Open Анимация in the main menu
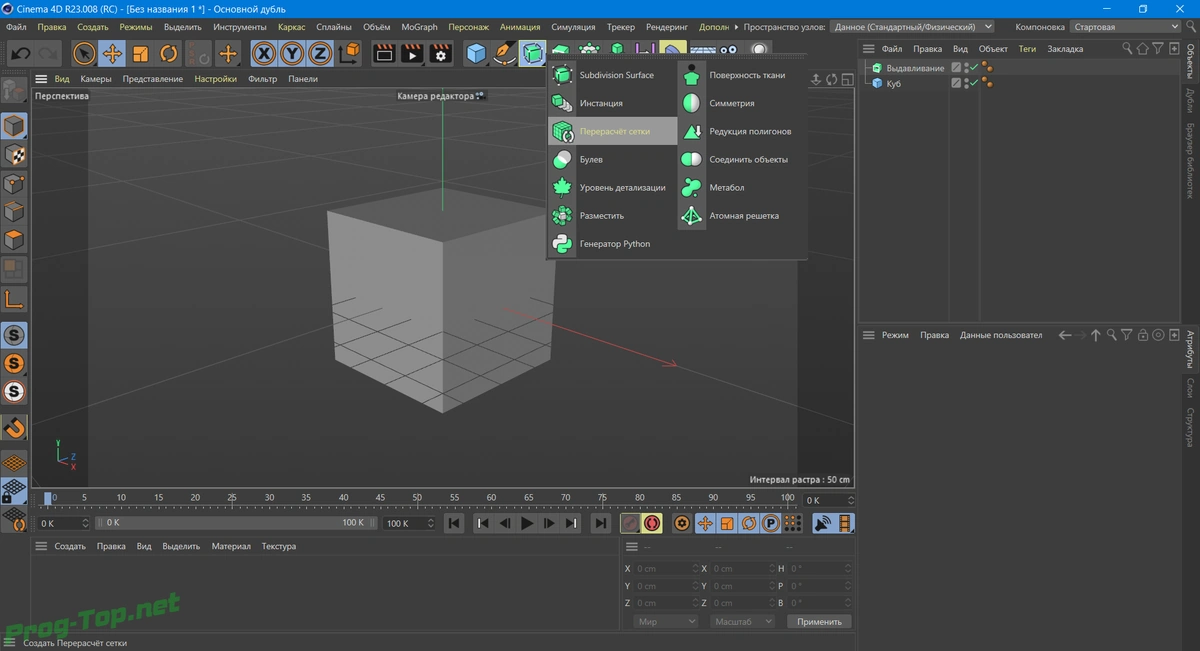This screenshot has height=651, width=1200. point(520,27)
